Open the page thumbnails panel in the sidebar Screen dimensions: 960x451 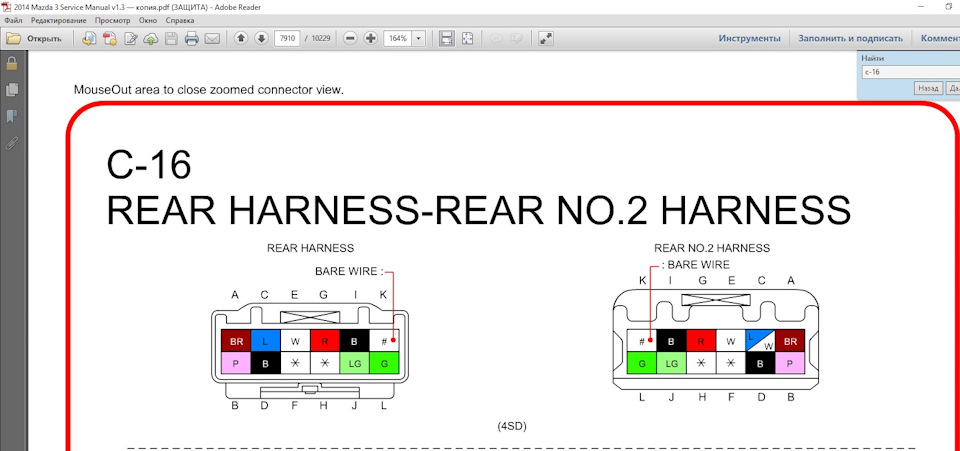tap(12, 89)
